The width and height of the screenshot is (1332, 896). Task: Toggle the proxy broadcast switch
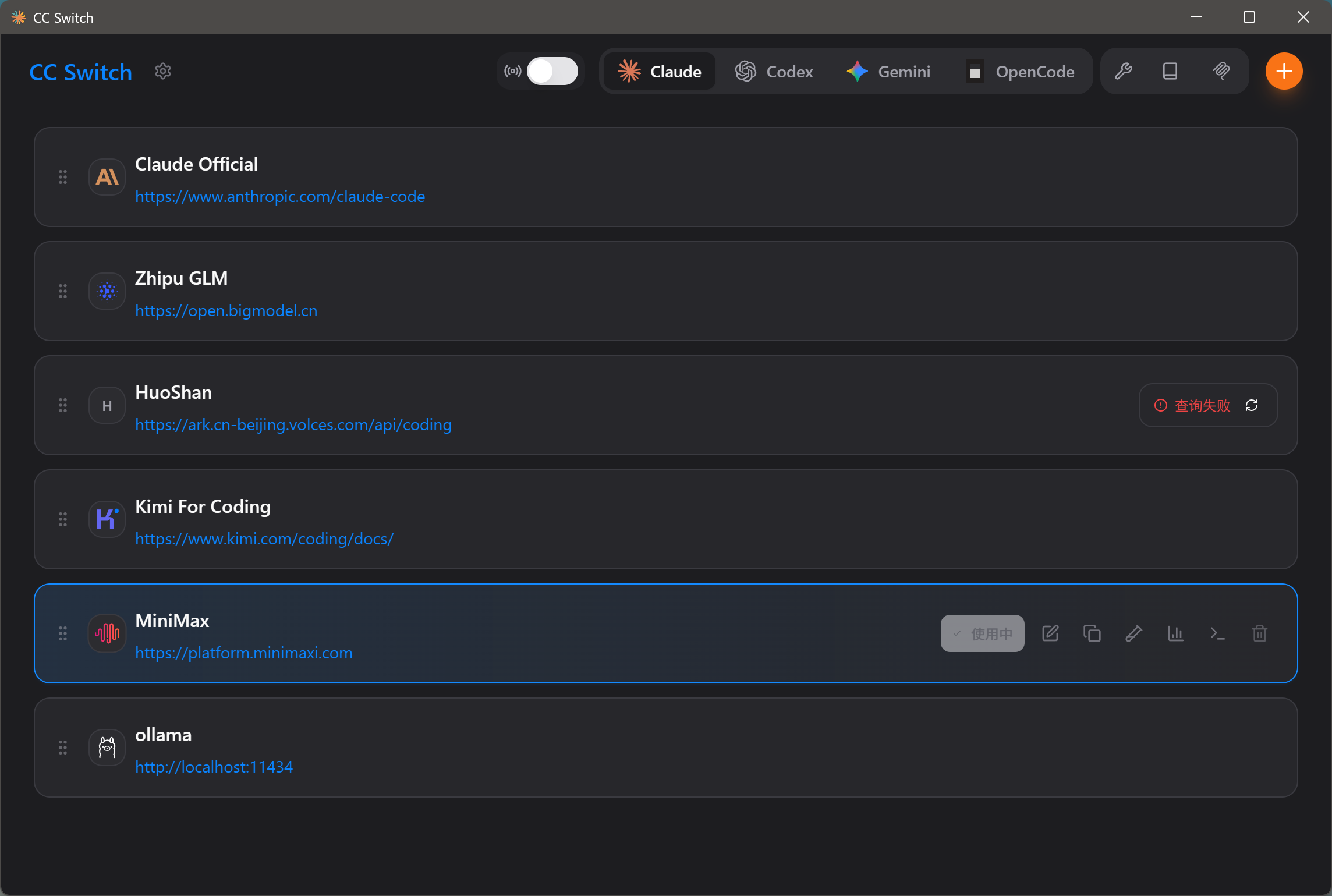[x=551, y=71]
